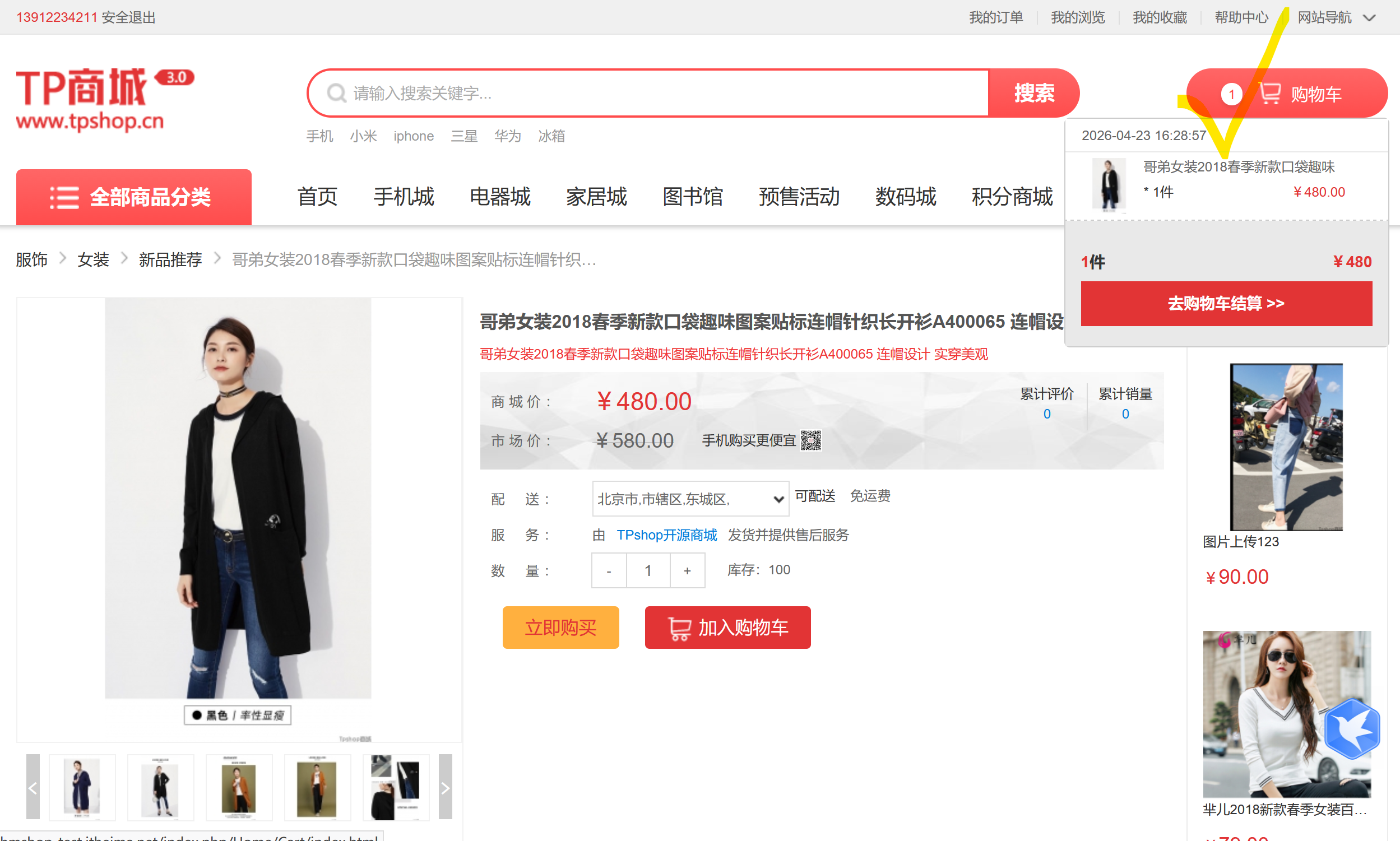Open 我的订单 link

point(996,17)
